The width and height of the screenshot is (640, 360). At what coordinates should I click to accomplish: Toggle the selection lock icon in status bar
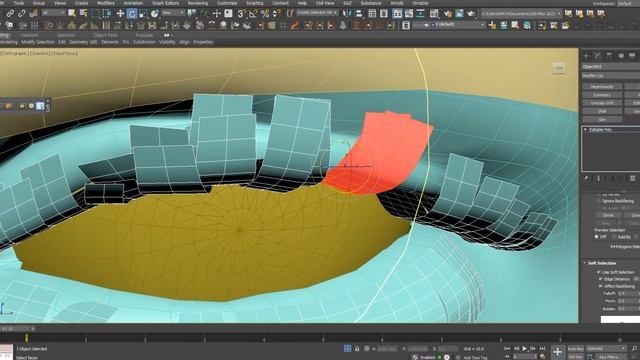pos(357,349)
